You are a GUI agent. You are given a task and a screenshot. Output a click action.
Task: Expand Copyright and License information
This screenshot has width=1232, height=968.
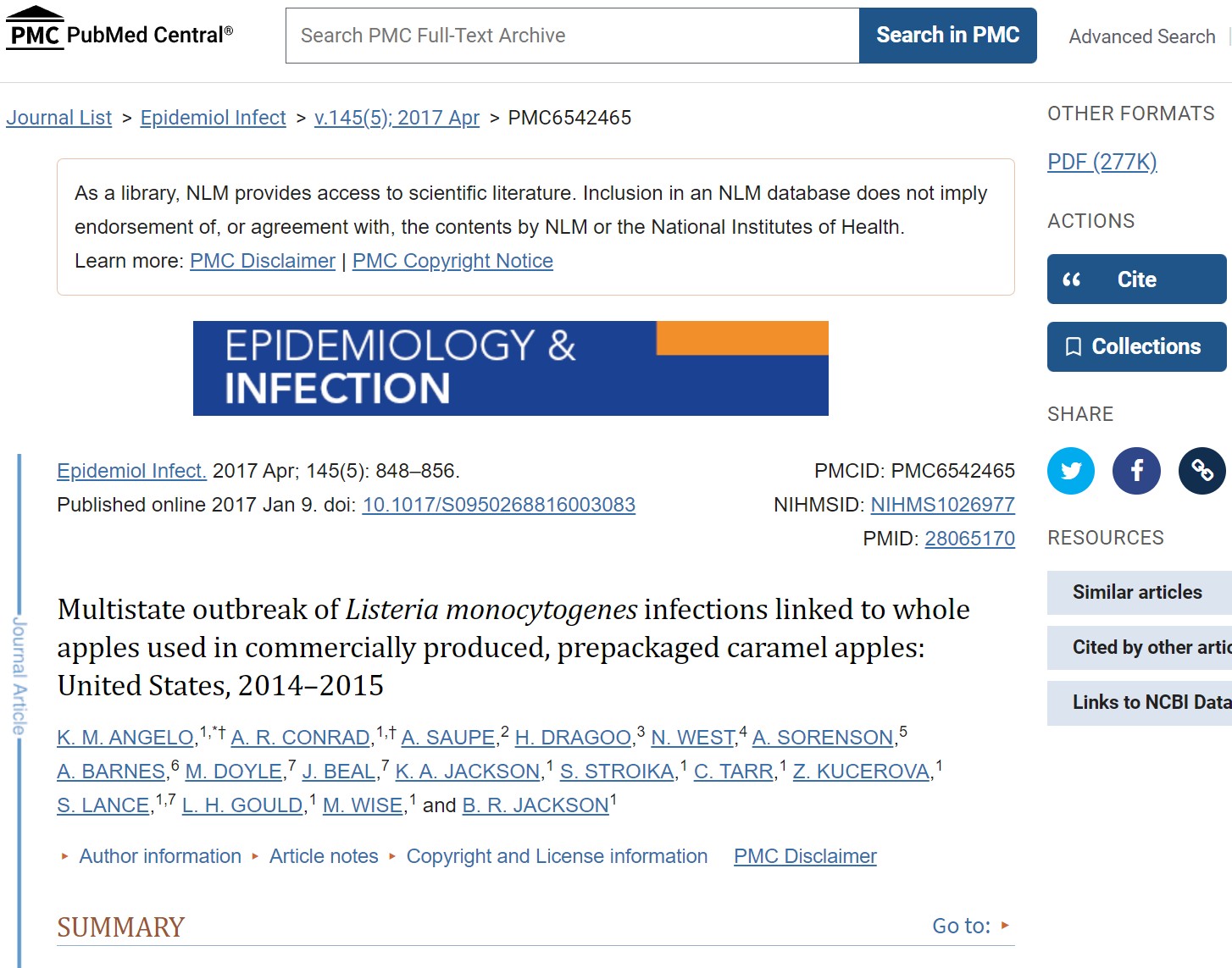[556, 856]
